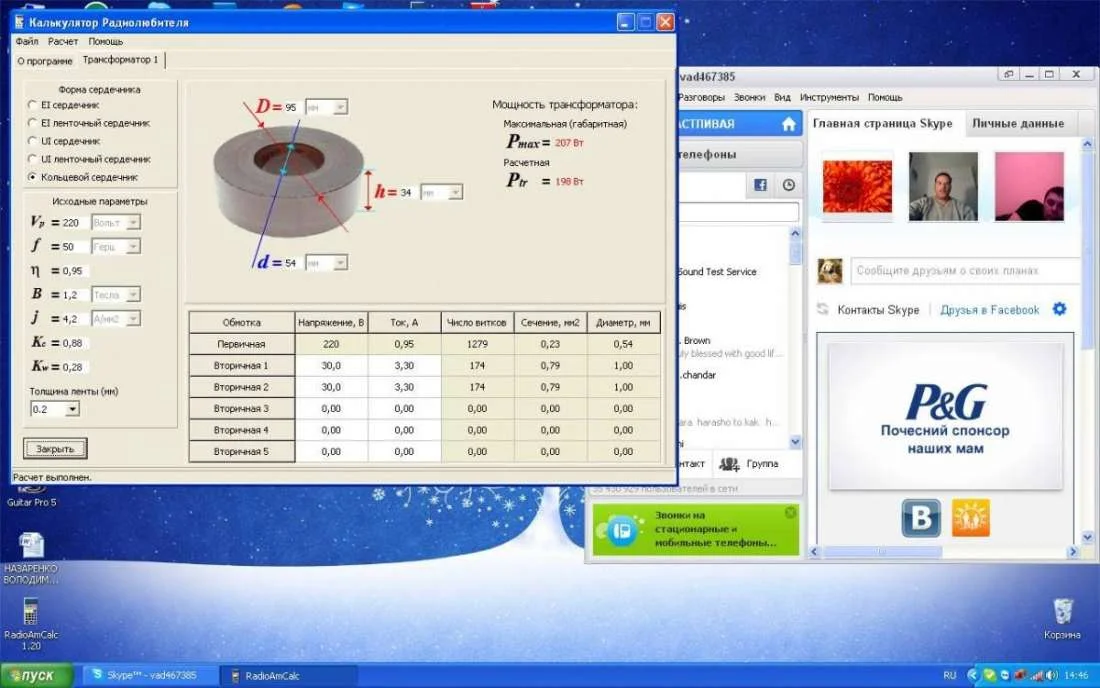Open contacts settings gear icon in Skype
Viewport: 1100px width, 688px height.
point(1059,309)
